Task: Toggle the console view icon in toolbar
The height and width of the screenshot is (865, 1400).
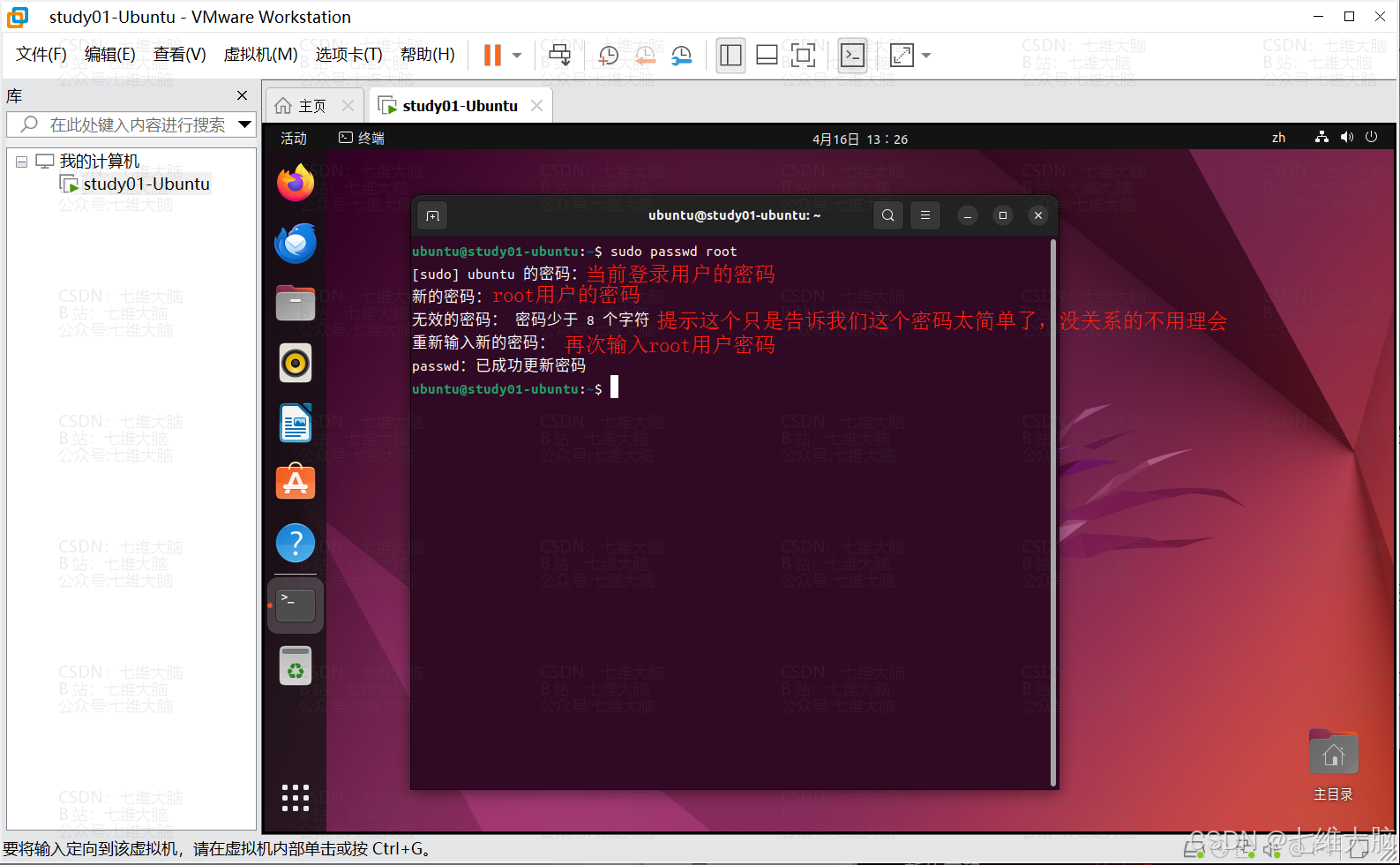Action: click(852, 55)
